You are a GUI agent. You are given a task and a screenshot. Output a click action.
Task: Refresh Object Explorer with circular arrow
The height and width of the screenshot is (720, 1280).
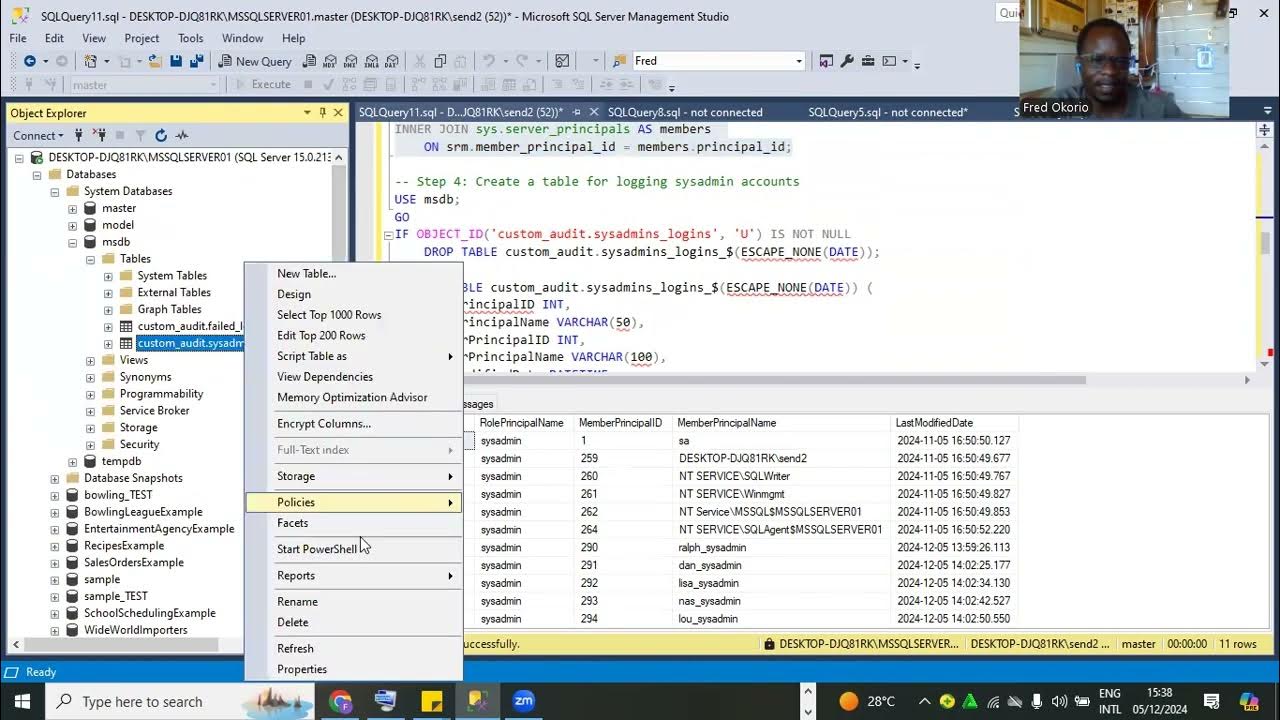tap(161, 135)
